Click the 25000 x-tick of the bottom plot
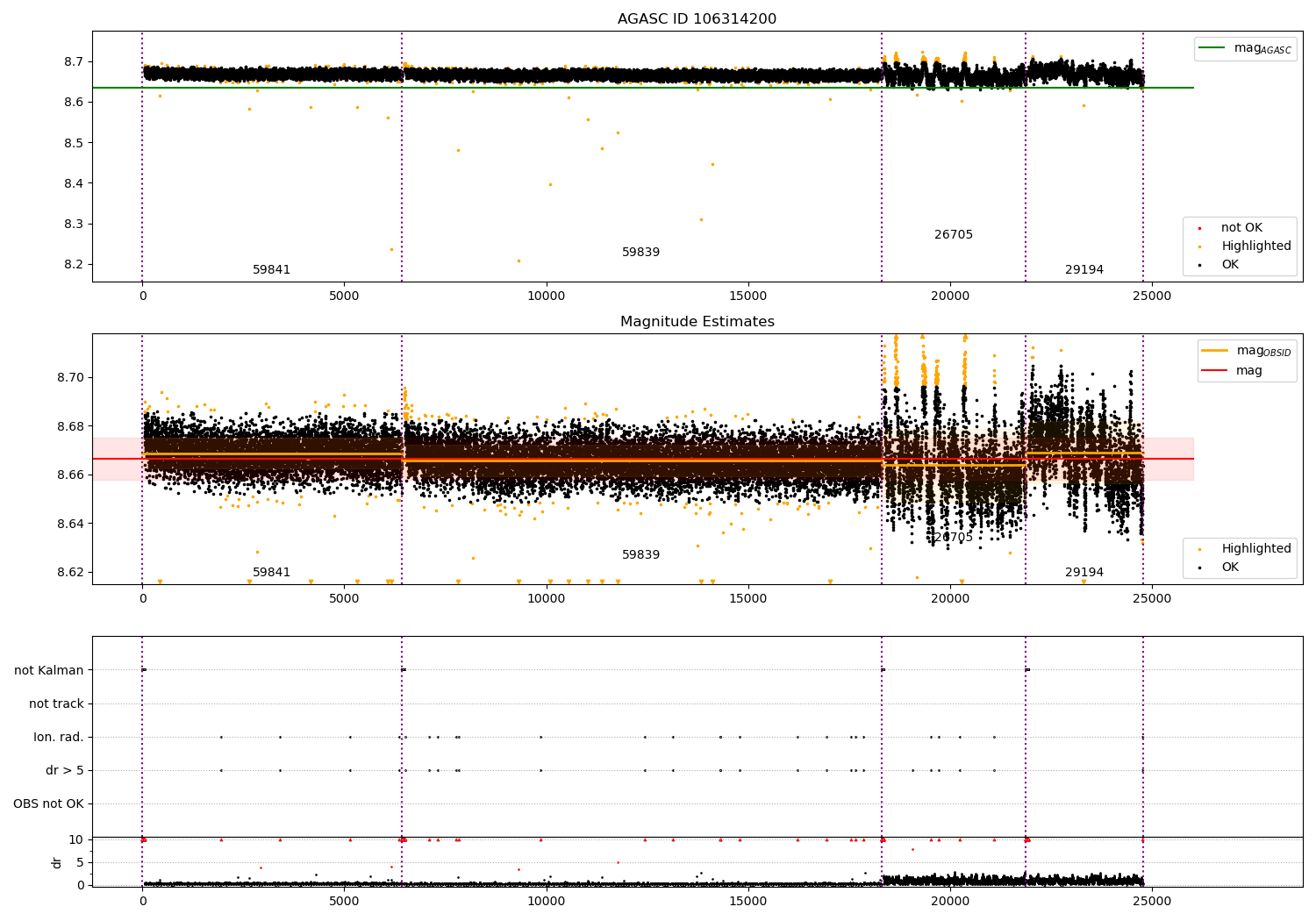This screenshot has height=921, width=1316. (x=1152, y=901)
